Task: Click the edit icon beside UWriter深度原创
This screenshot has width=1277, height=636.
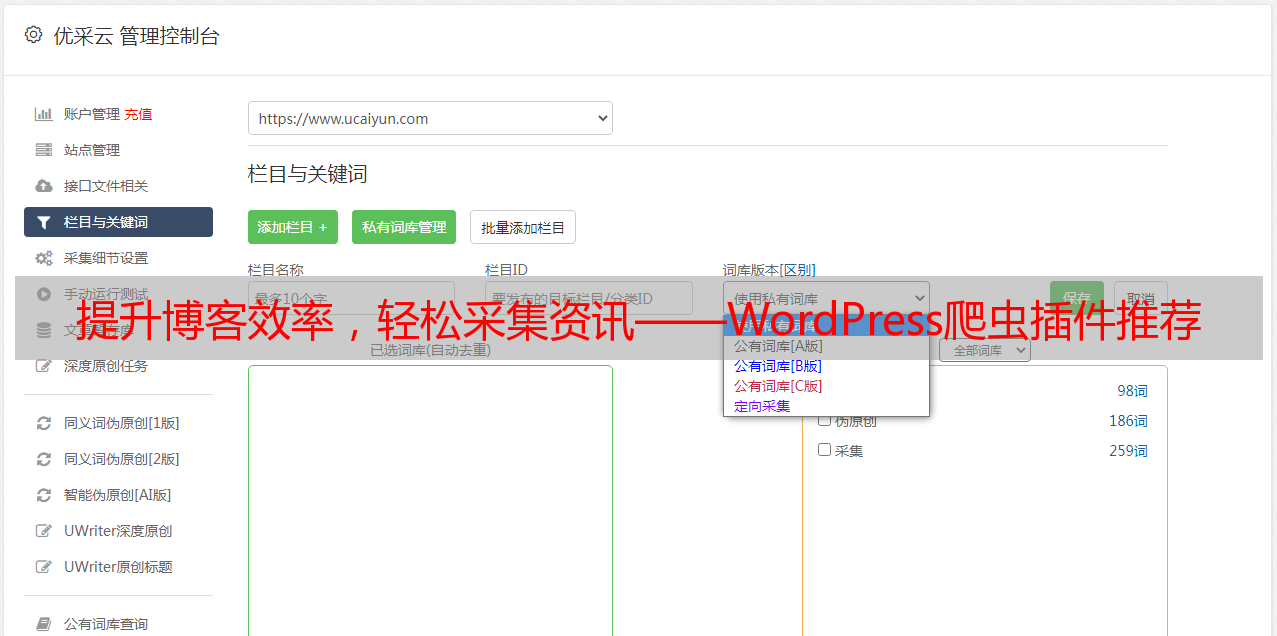Action: click(x=44, y=531)
